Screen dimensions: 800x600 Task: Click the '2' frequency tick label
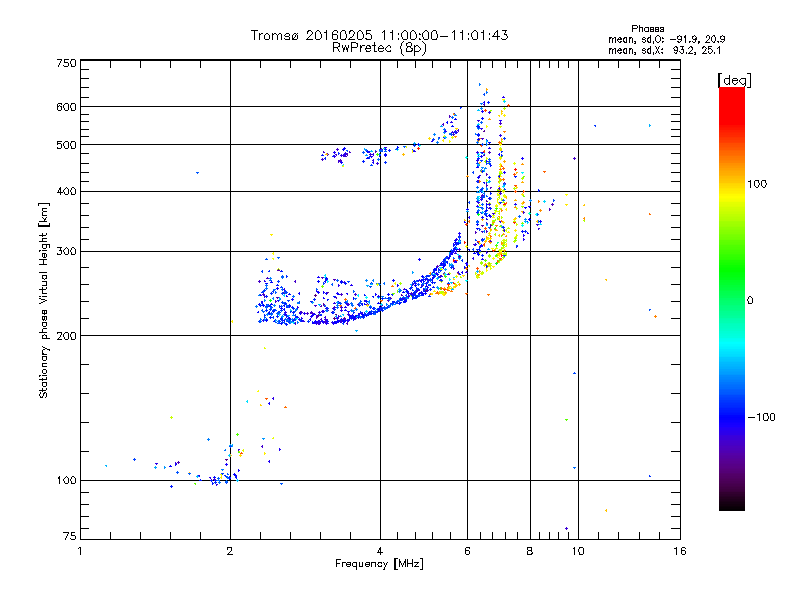click(x=230, y=551)
